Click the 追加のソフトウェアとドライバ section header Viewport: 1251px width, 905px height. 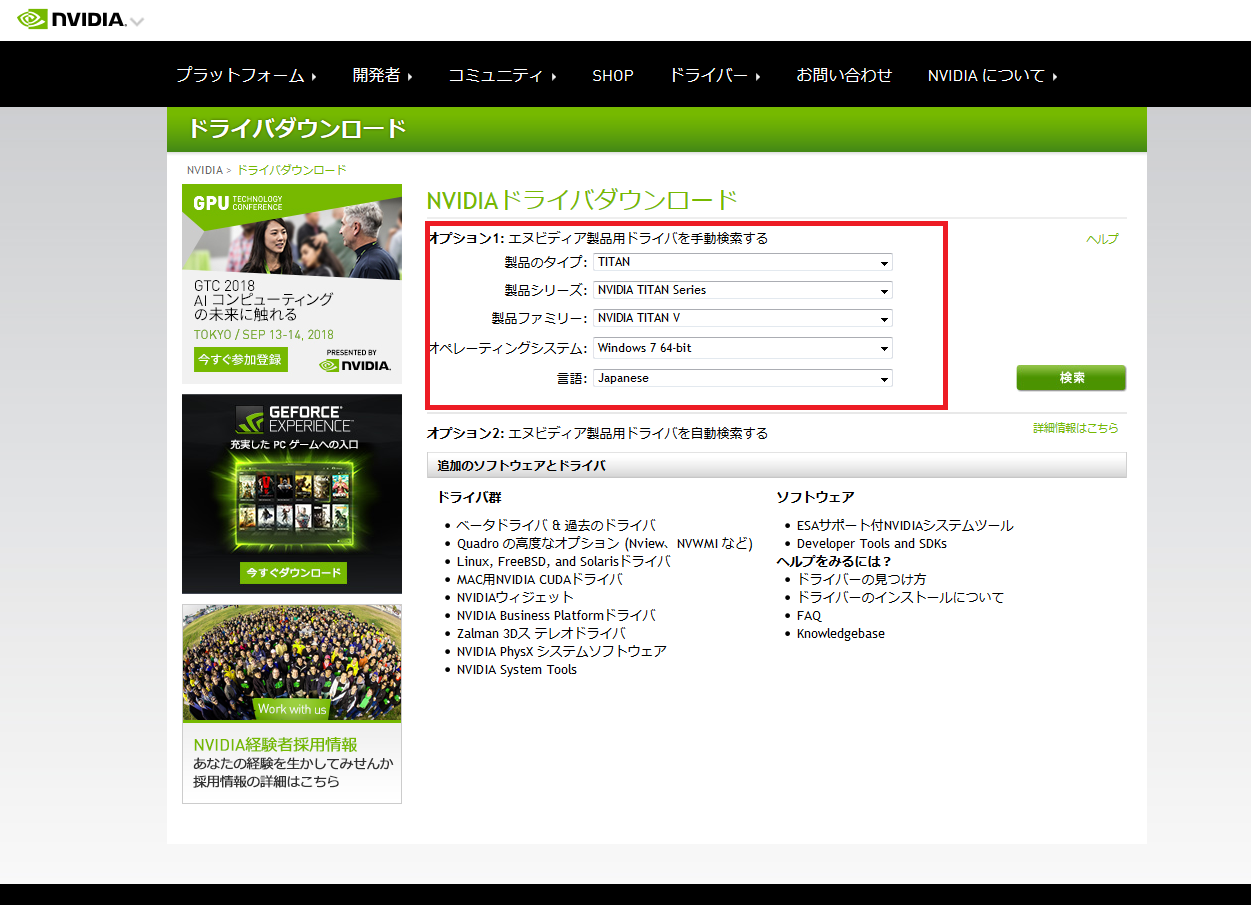pyautogui.click(x=776, y=465)
